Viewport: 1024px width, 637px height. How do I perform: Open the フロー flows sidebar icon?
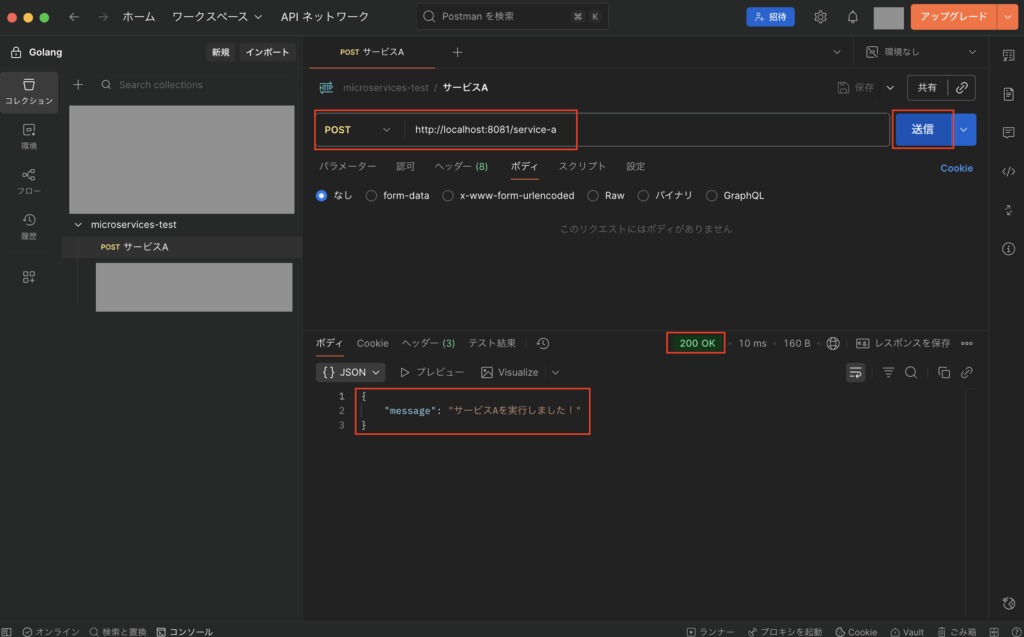pos(29,180)
